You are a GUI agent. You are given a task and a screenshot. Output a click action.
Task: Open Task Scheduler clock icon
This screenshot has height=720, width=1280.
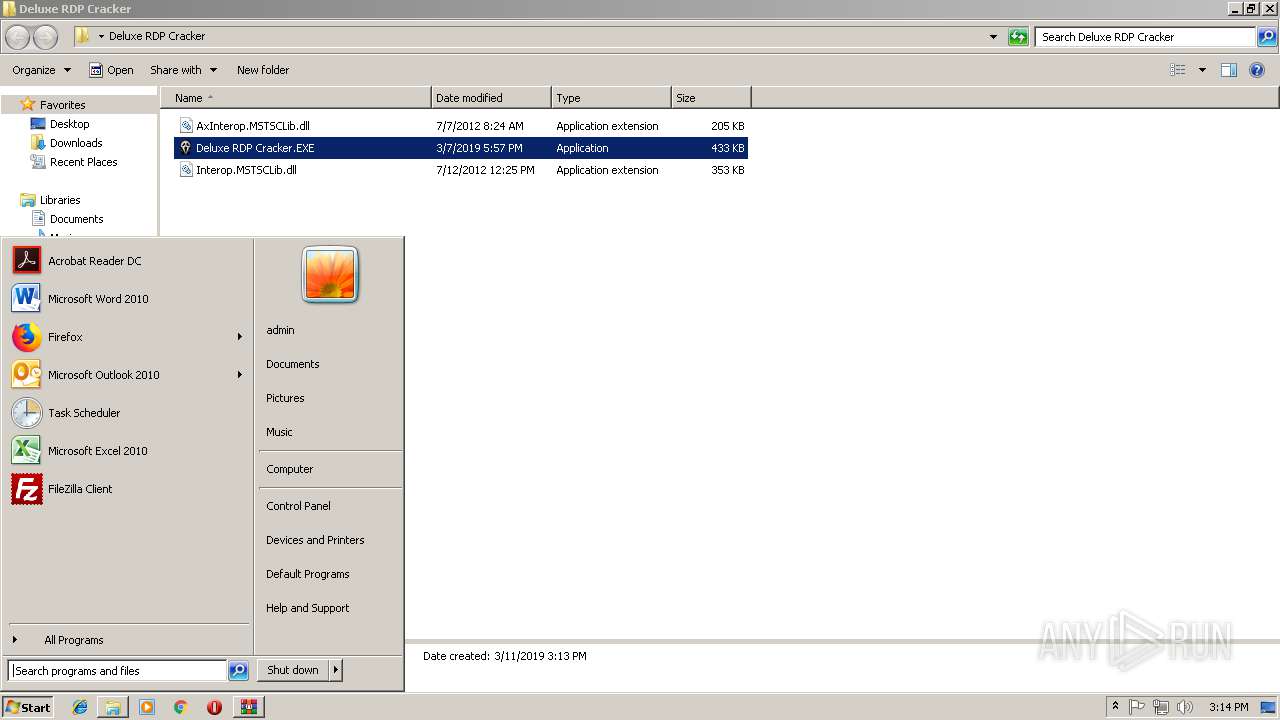tap(27, 413)
